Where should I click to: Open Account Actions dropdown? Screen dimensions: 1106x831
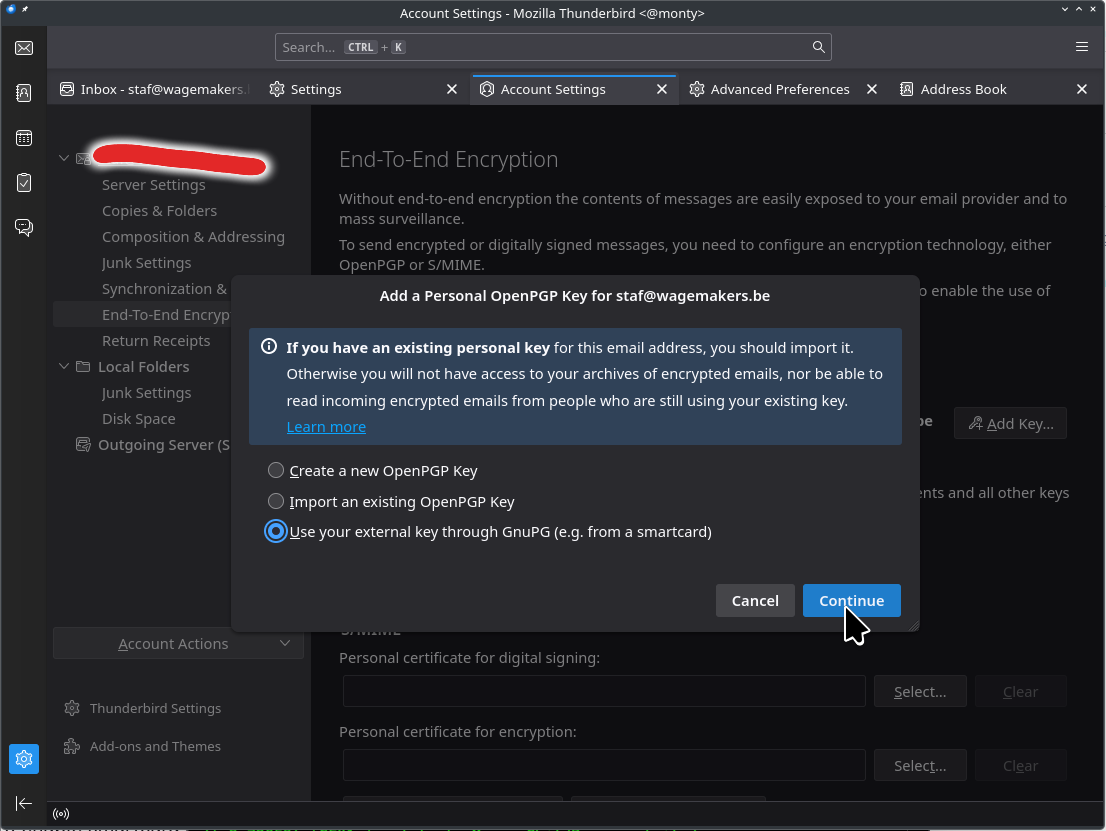click(178, 644)
